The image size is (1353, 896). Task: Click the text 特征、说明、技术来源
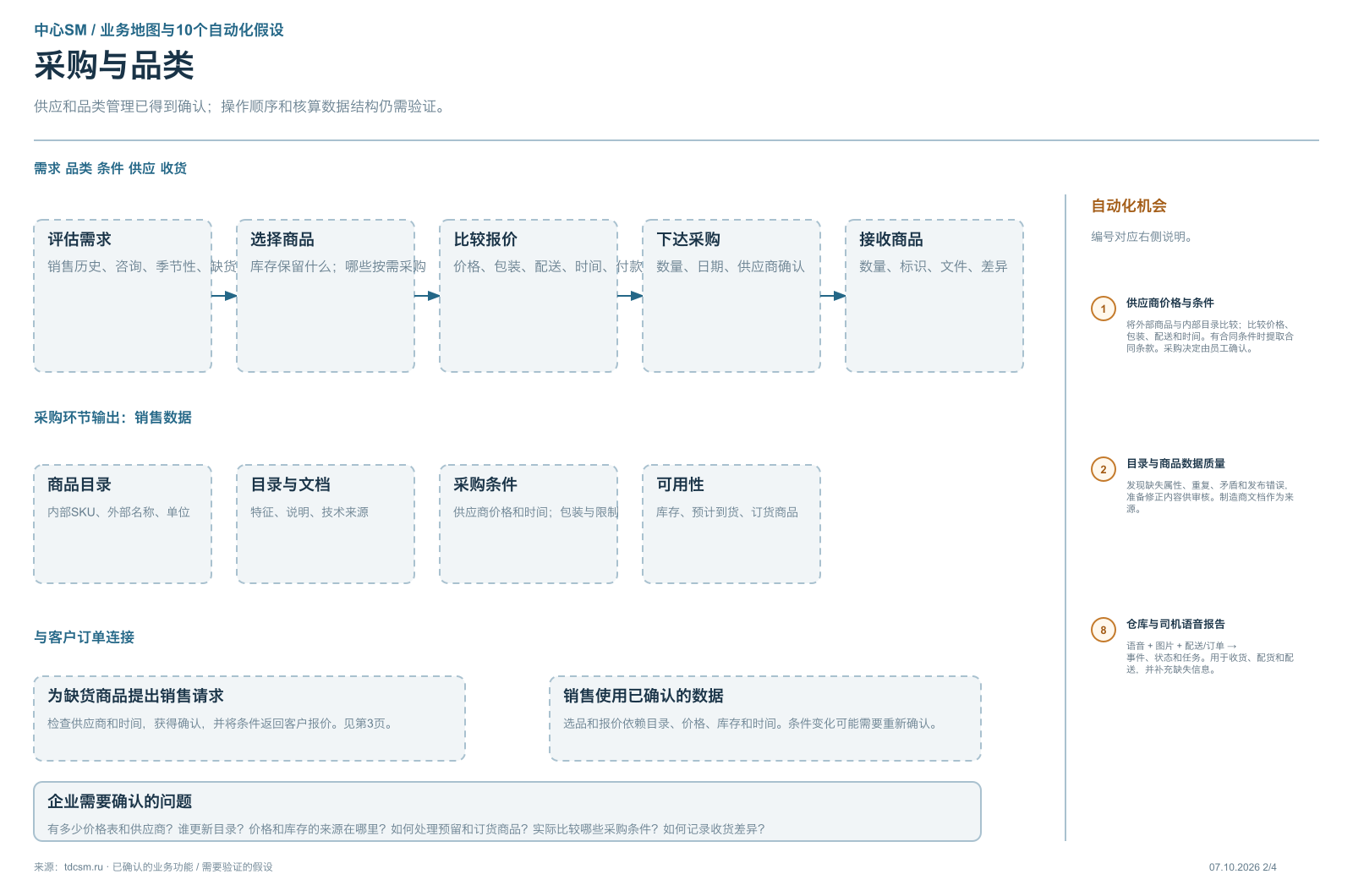pyautogui.click(x=309, y=512)
